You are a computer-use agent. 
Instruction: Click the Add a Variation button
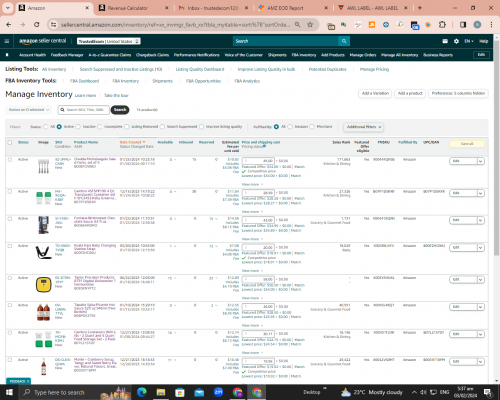(x=375, y=94)
